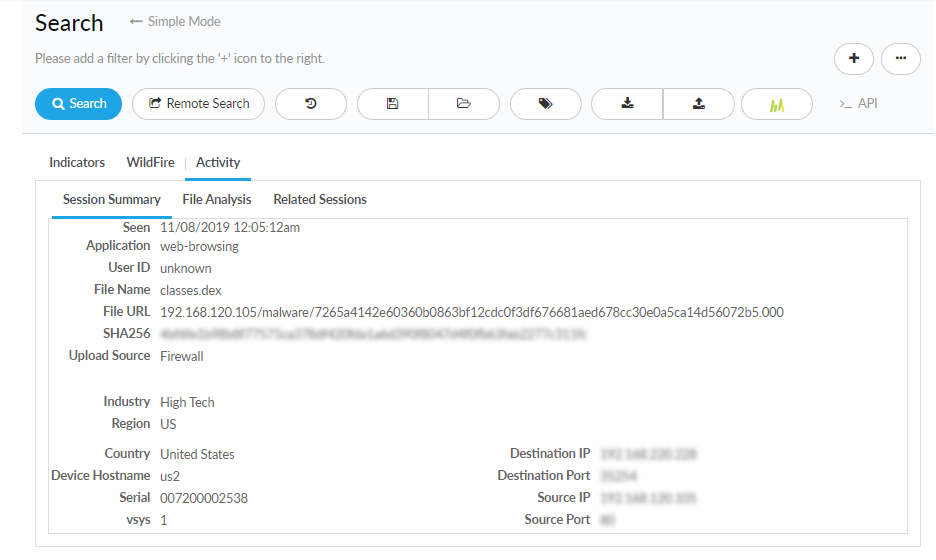936x560 pixels.
Task: Click the plus icon to add a filter
Action: [853, 59]
